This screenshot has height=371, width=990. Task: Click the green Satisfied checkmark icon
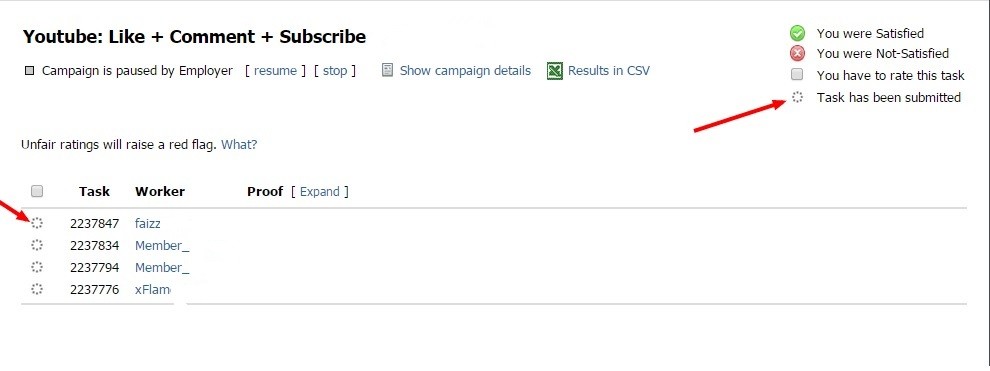coord(797,33)
